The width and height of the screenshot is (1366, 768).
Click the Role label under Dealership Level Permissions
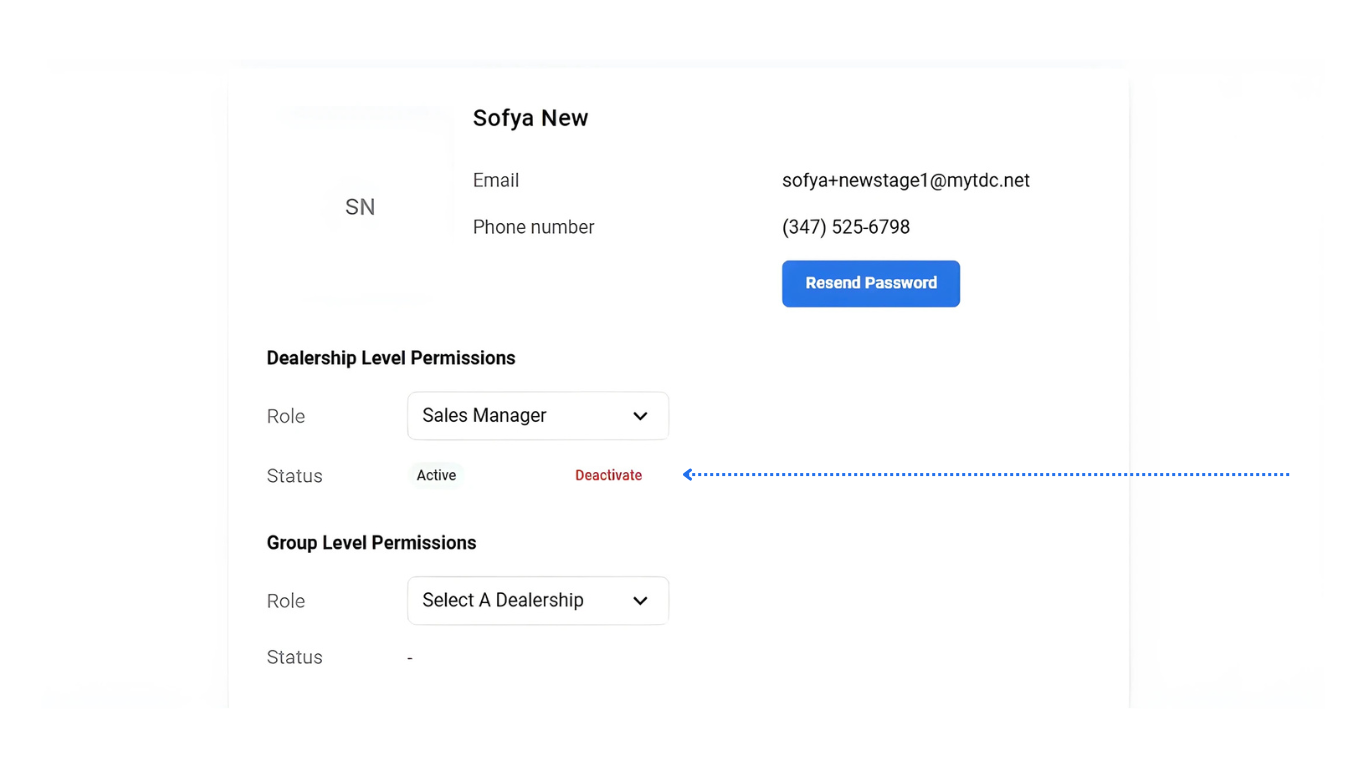click(x=286, y=417)
